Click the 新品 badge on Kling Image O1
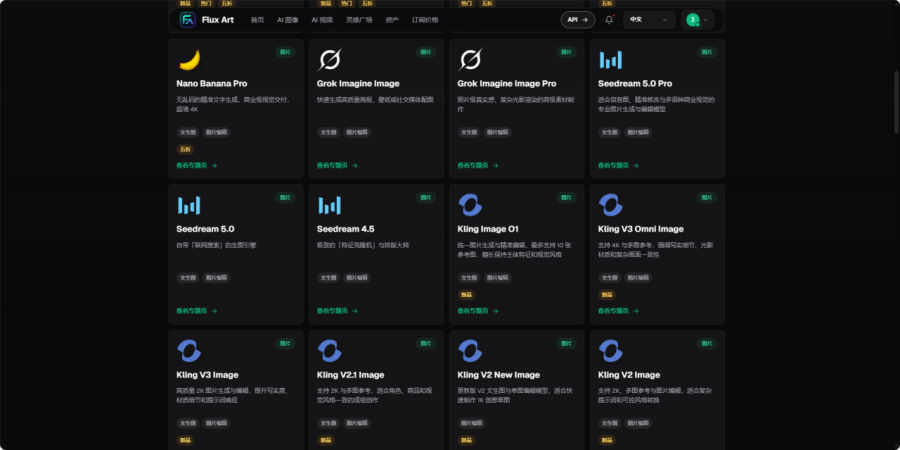Image resolution: width=900 pixels, height=450 pixels. coord(466,294)
